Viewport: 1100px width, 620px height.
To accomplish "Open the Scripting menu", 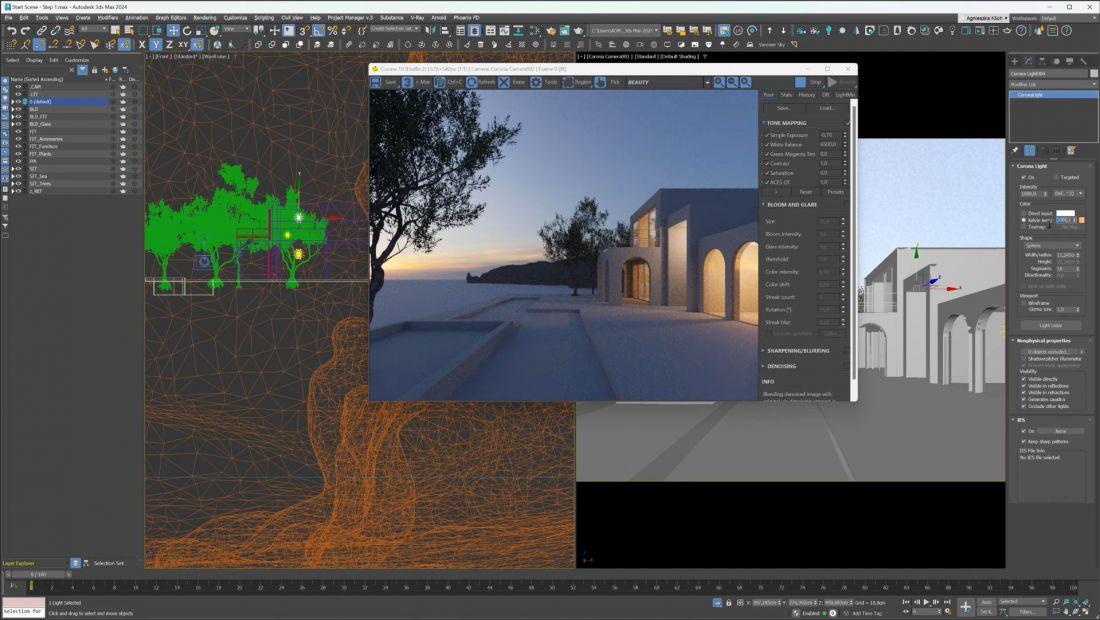I will coord(264,18).
